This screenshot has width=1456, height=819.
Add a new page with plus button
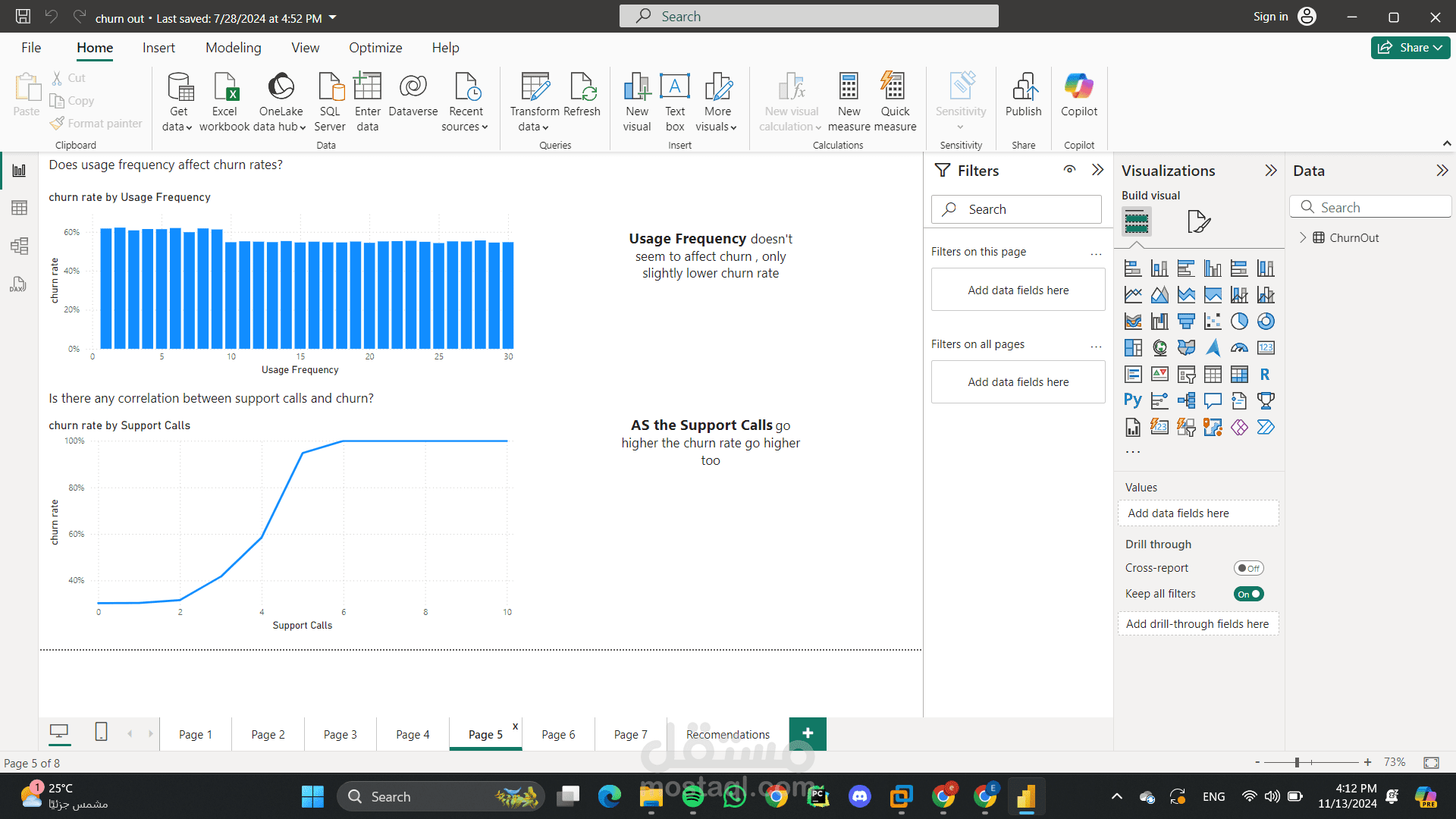point(808,733)
